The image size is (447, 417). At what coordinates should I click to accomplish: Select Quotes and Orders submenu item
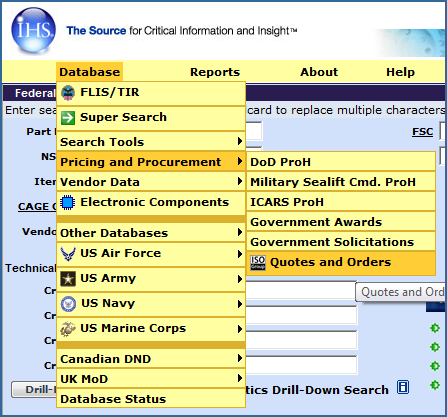pos(341,263)
